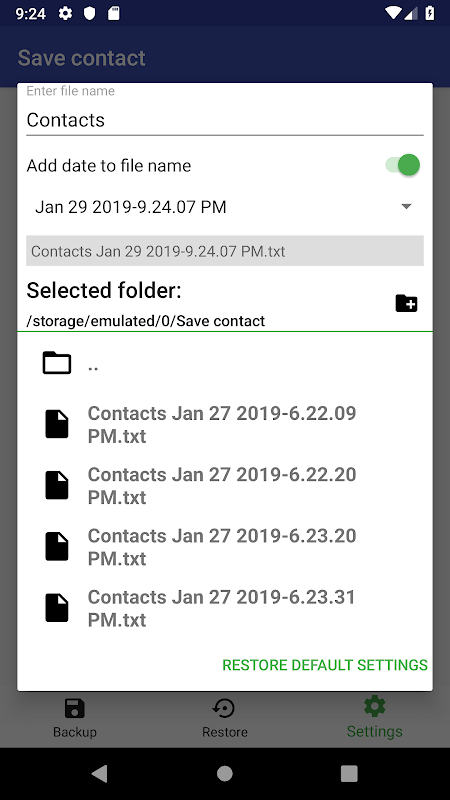Open the Backup floppy disk icon
Viewport: 450px width, 800px height.
(x=74, y=709)
